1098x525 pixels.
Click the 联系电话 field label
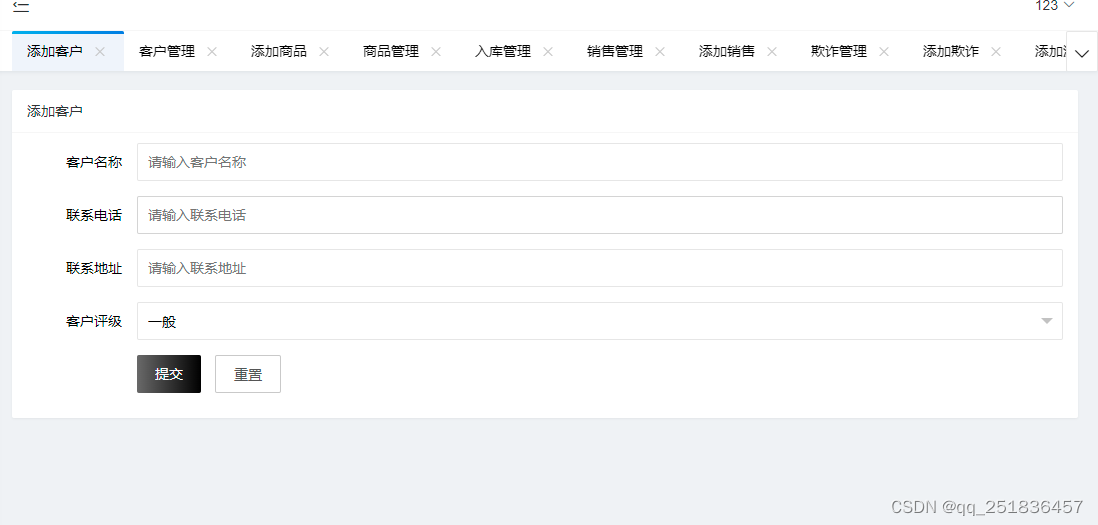(x=94, y=215)
